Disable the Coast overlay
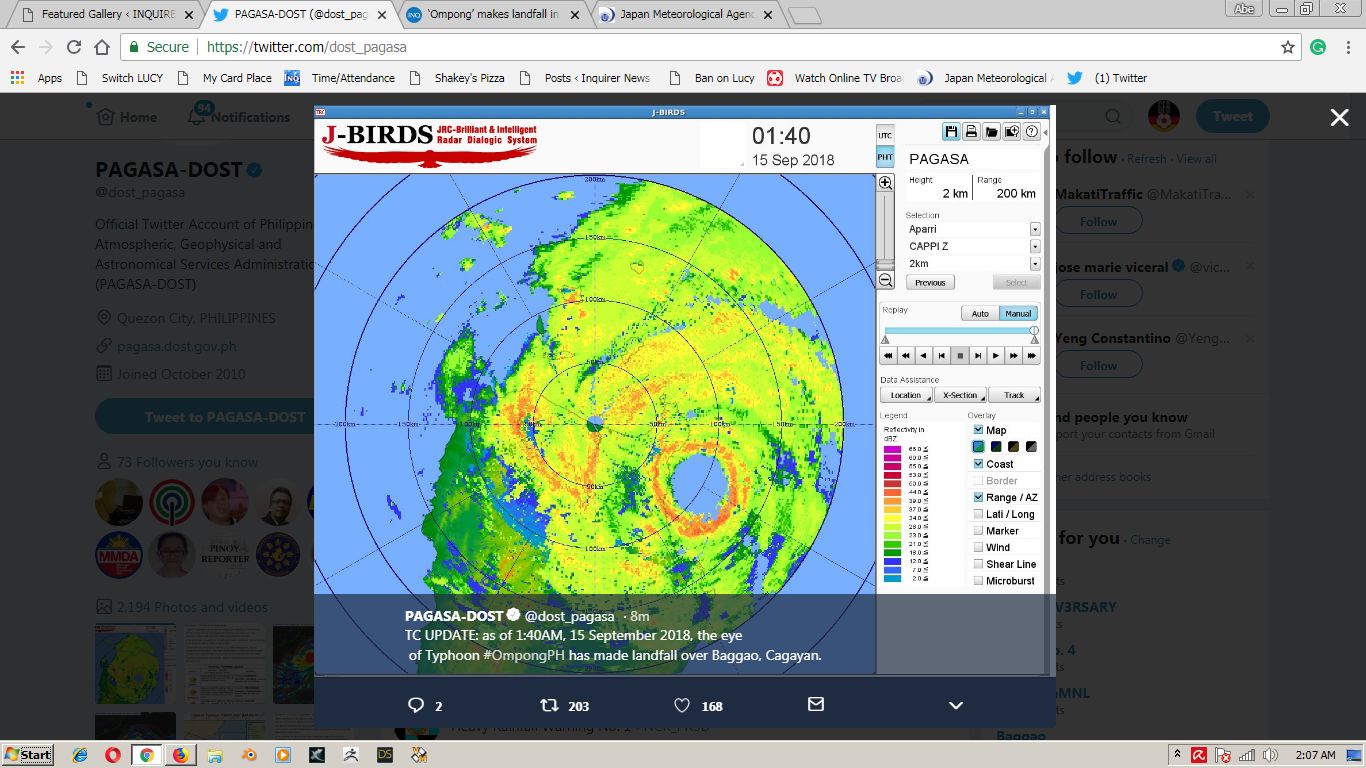 [977, 463]
